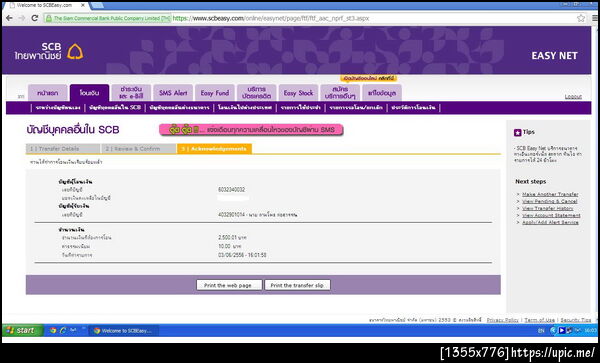Open the ชำระเงิน และ e-Bill tab
This screenshot has width=600, height=363.
[x=131, y=93]
